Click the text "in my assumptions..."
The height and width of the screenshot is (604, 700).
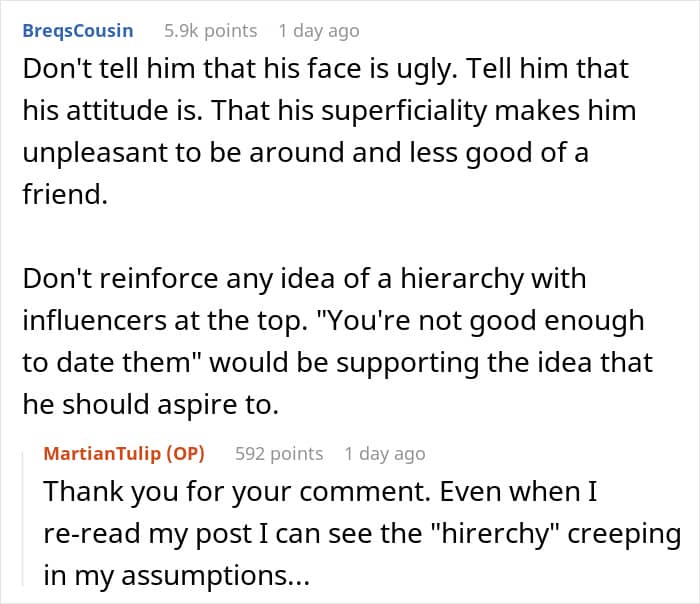click(176, 576)
